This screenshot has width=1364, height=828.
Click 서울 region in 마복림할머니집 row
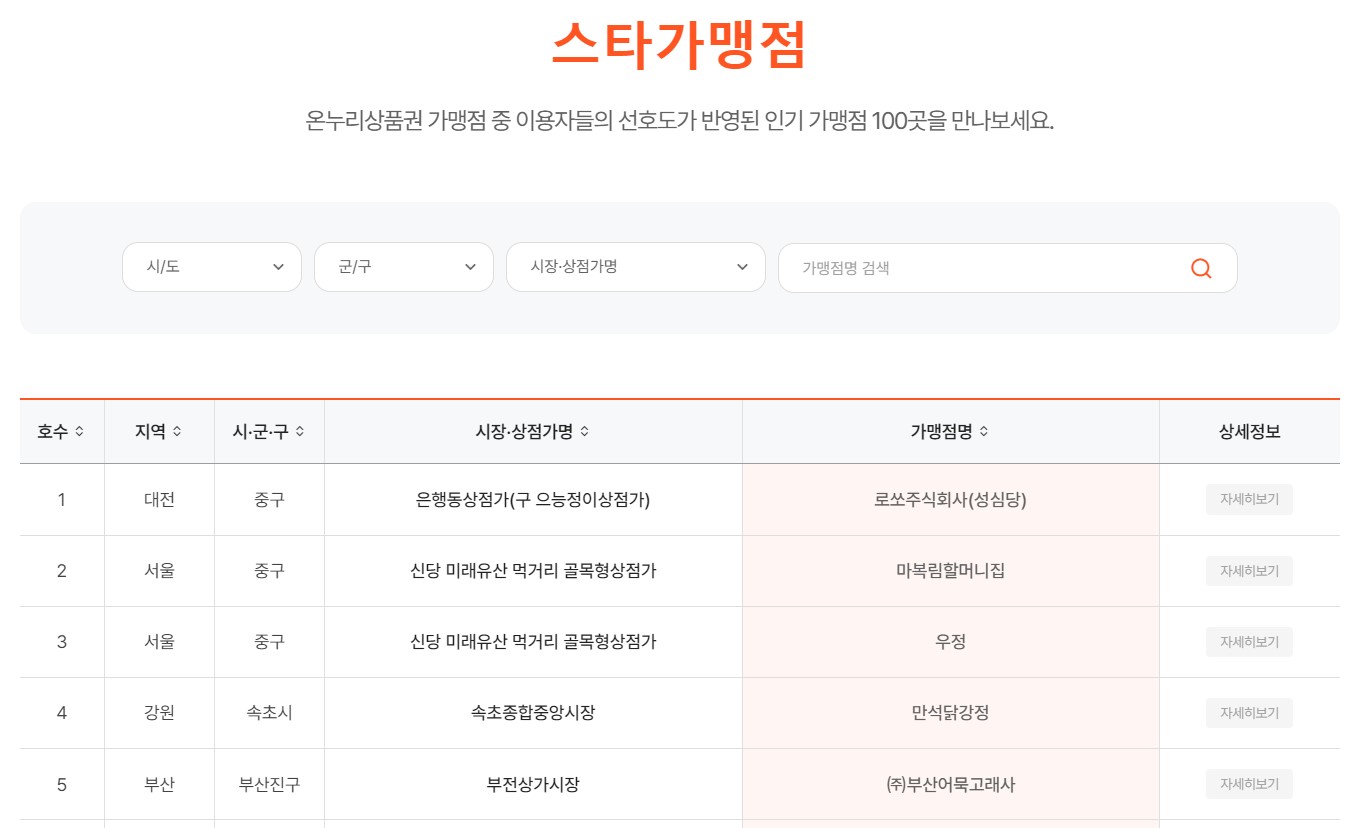(159, 571)
